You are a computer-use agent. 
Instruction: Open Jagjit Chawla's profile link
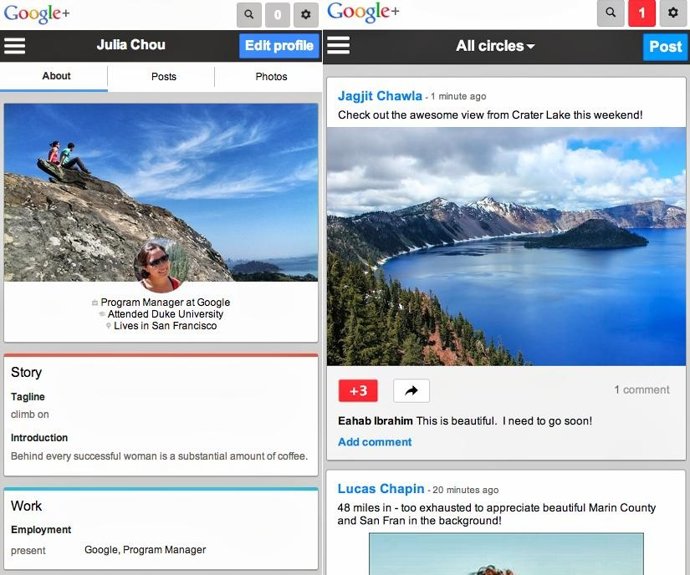coord(380,96)
